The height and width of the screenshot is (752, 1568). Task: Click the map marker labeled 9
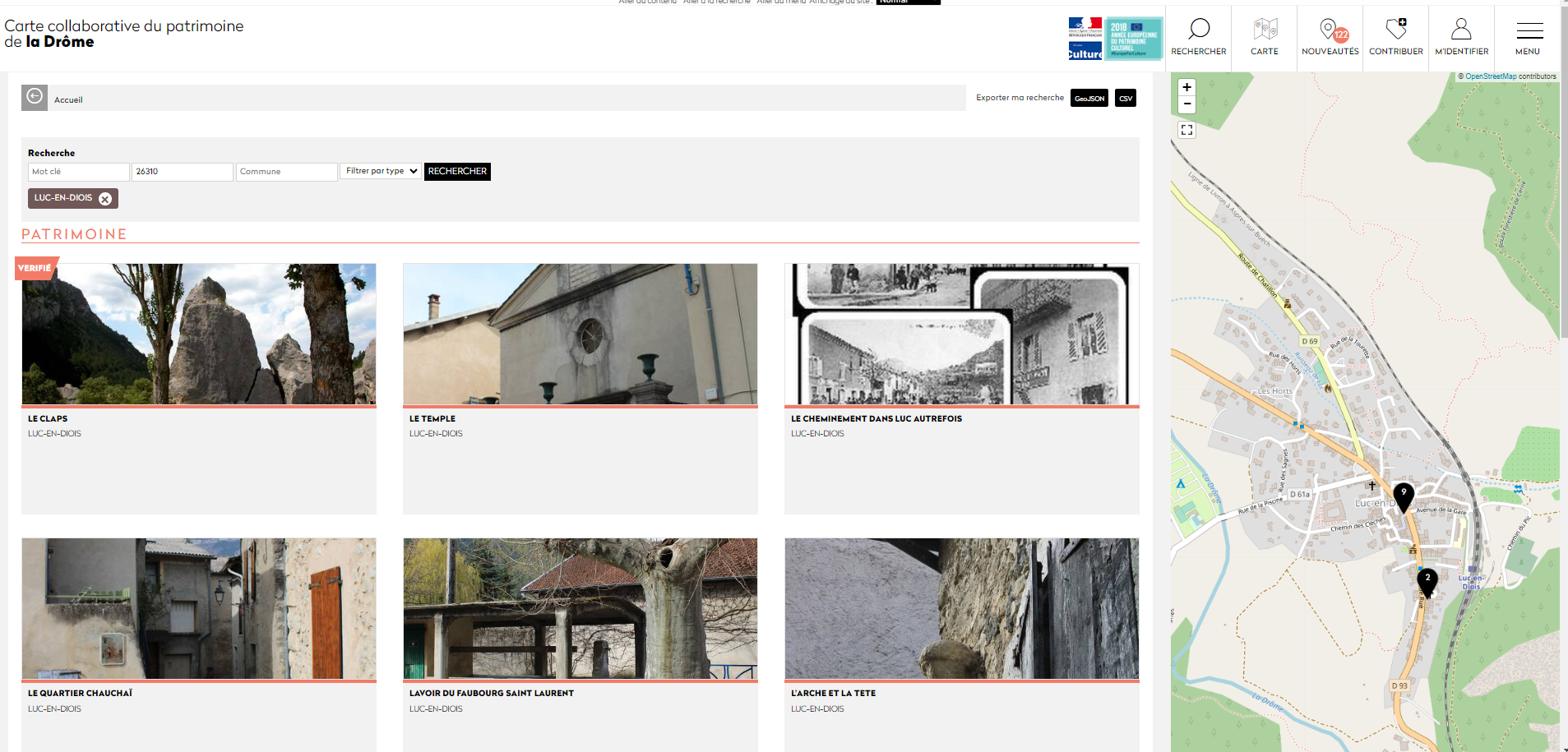1404,496
